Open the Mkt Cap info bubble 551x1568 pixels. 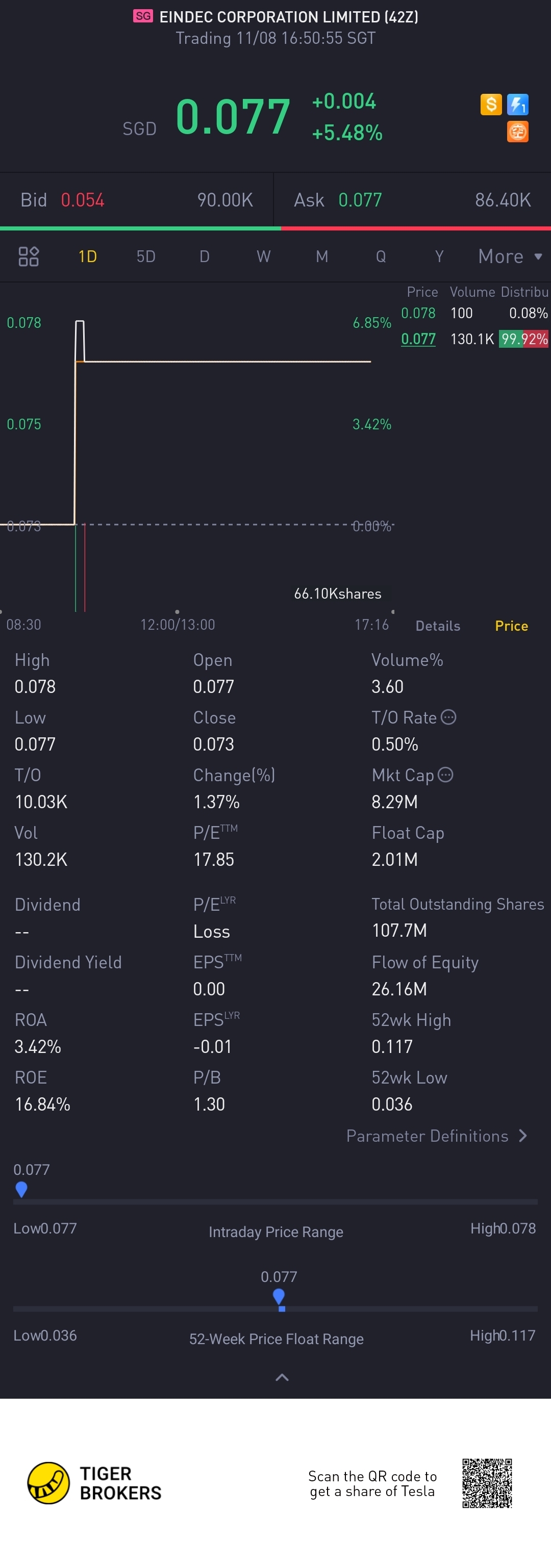click(x=446, y=774)
